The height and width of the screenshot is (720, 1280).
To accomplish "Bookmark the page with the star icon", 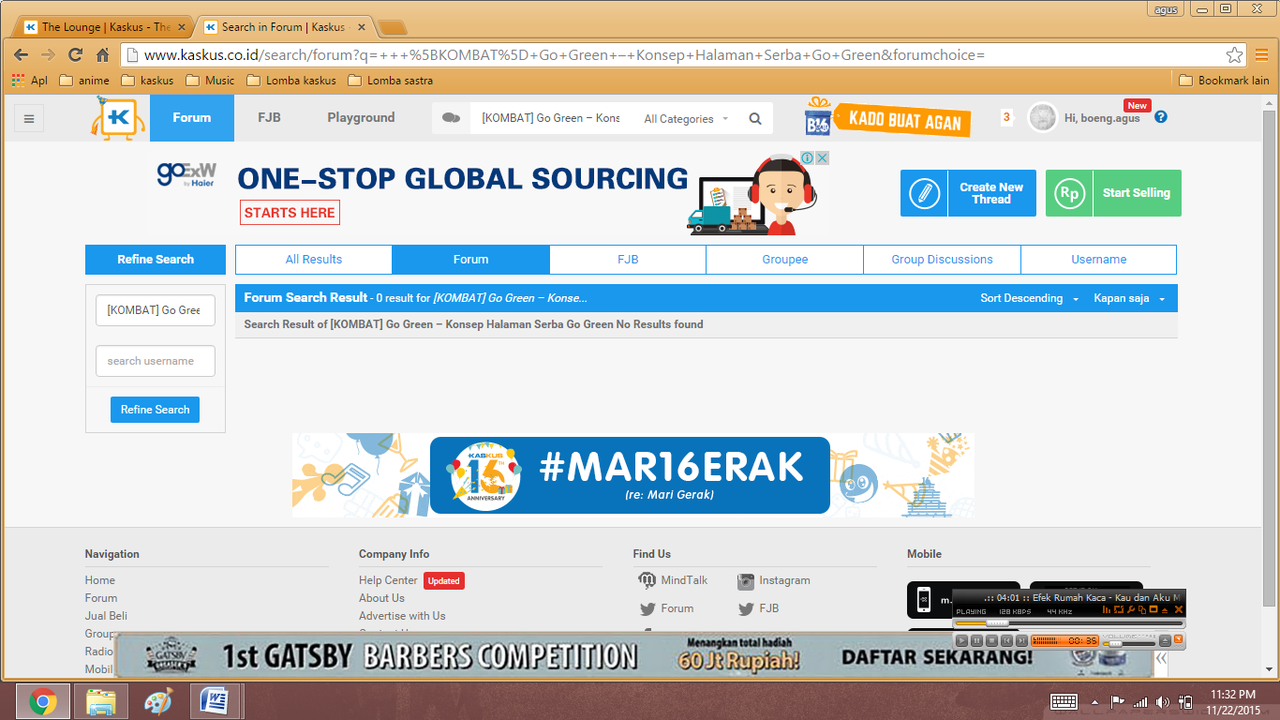I will pyautogui.click(x=1235, y=55).
